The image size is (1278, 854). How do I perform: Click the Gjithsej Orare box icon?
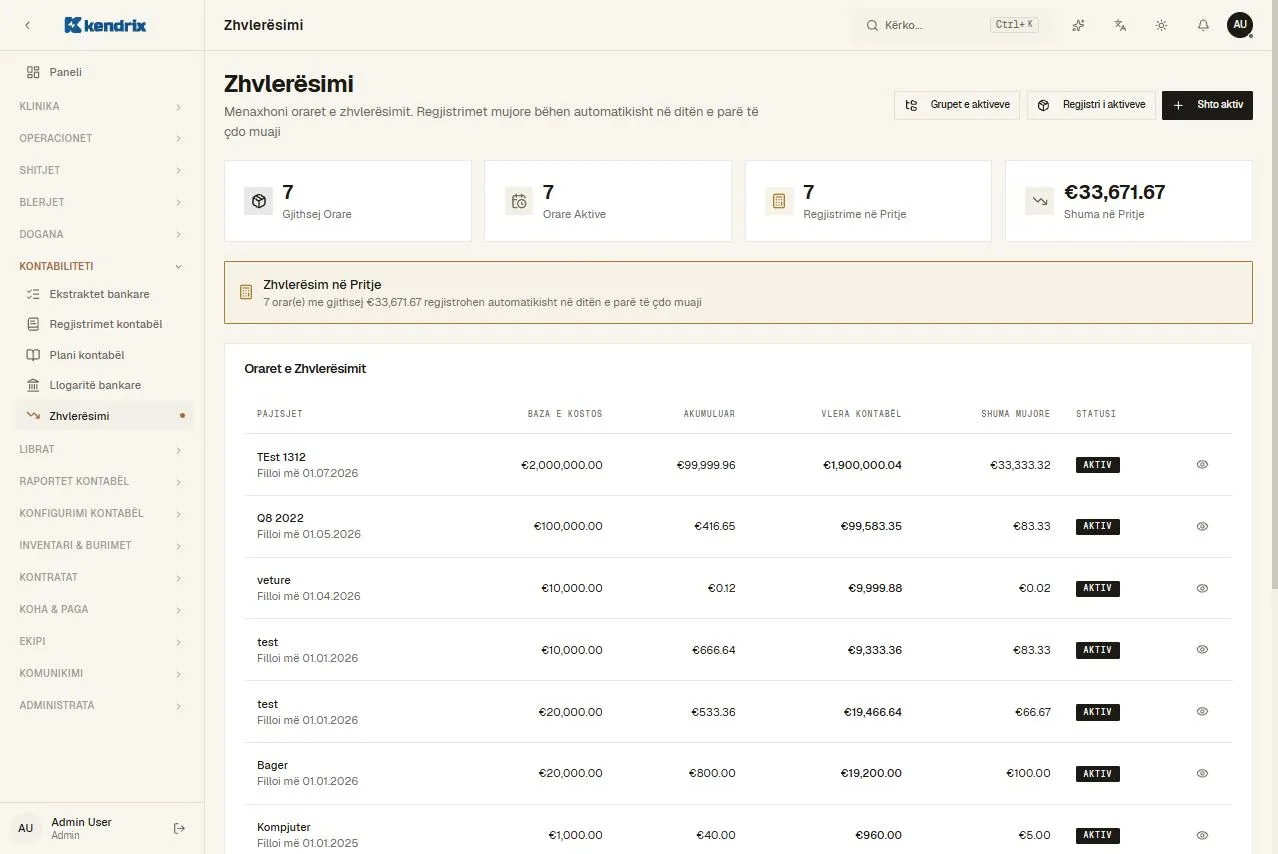(x=258, y=201)
